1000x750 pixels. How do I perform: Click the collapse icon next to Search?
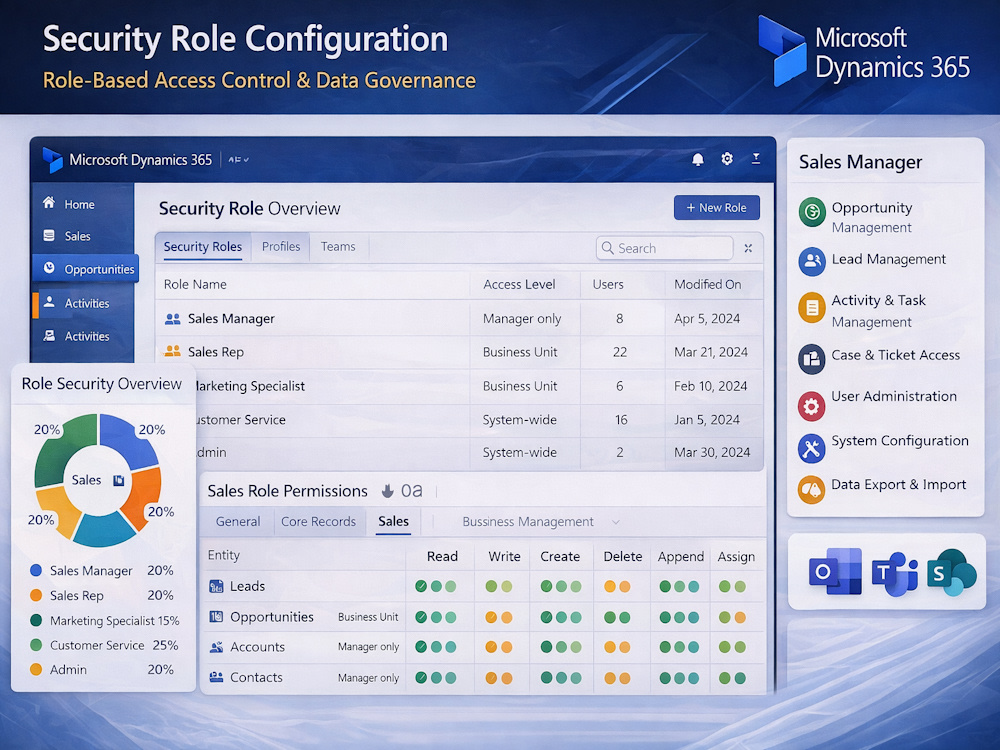[x=748, y=248]
